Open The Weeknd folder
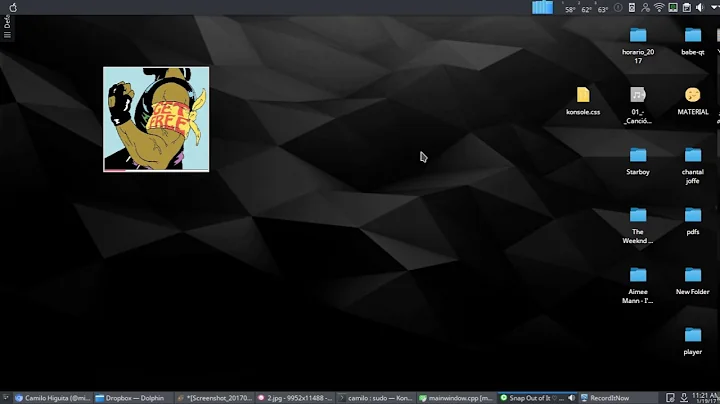The image size is (720, 404). 638,215
